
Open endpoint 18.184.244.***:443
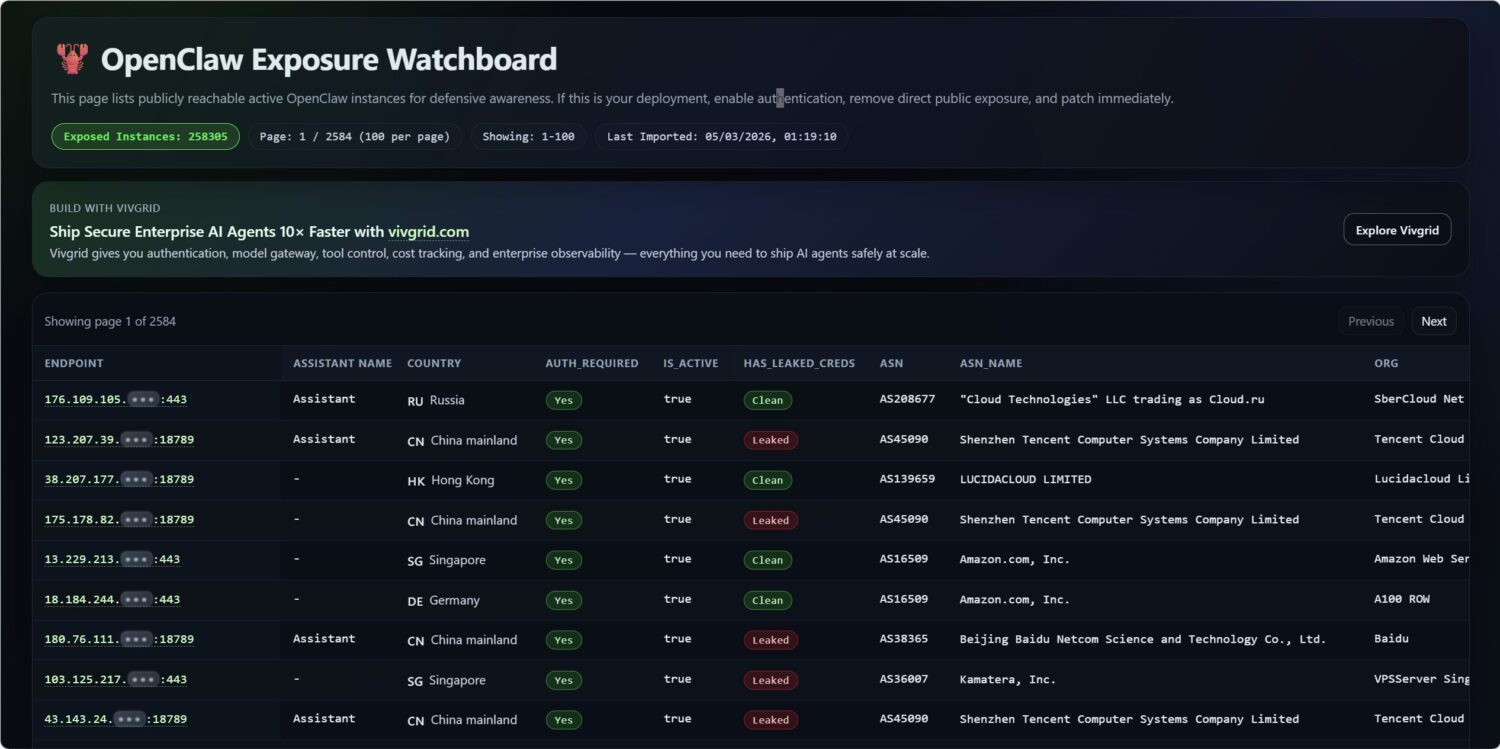click(112, 599)
